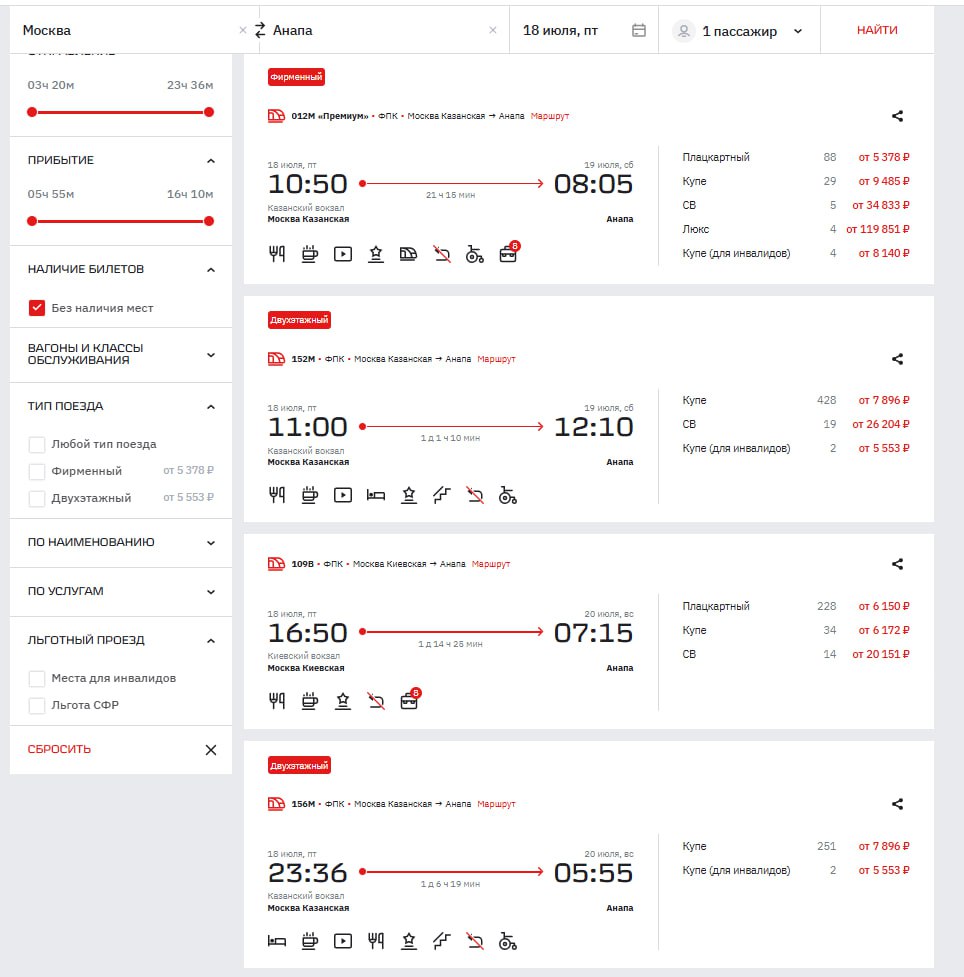The height and width of the screenshot is (977, 964).
Task: Tick the «Места для инвалидов» checkbox
Action: pos(37,678)
